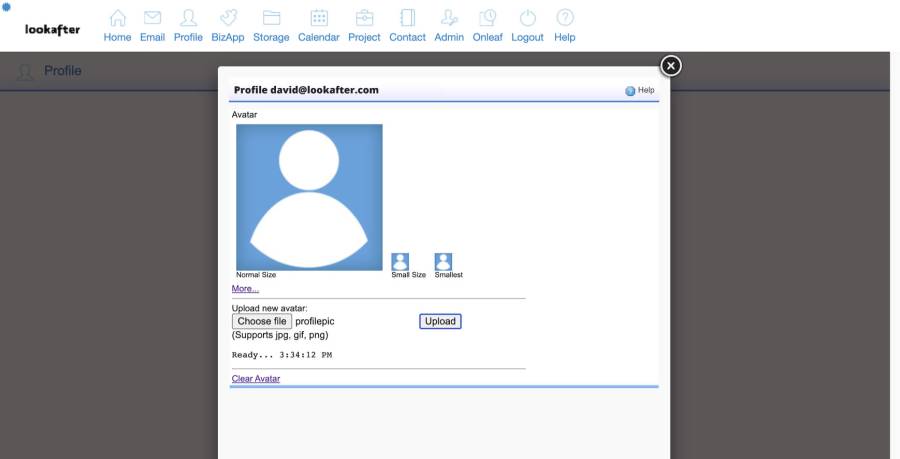Open the Contact address book icon
Viewport: 900px width, 459px height.
point(407,19)
